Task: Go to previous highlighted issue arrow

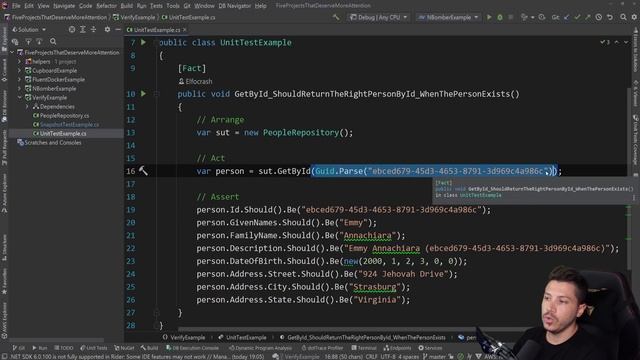Action: pos(617,42)
